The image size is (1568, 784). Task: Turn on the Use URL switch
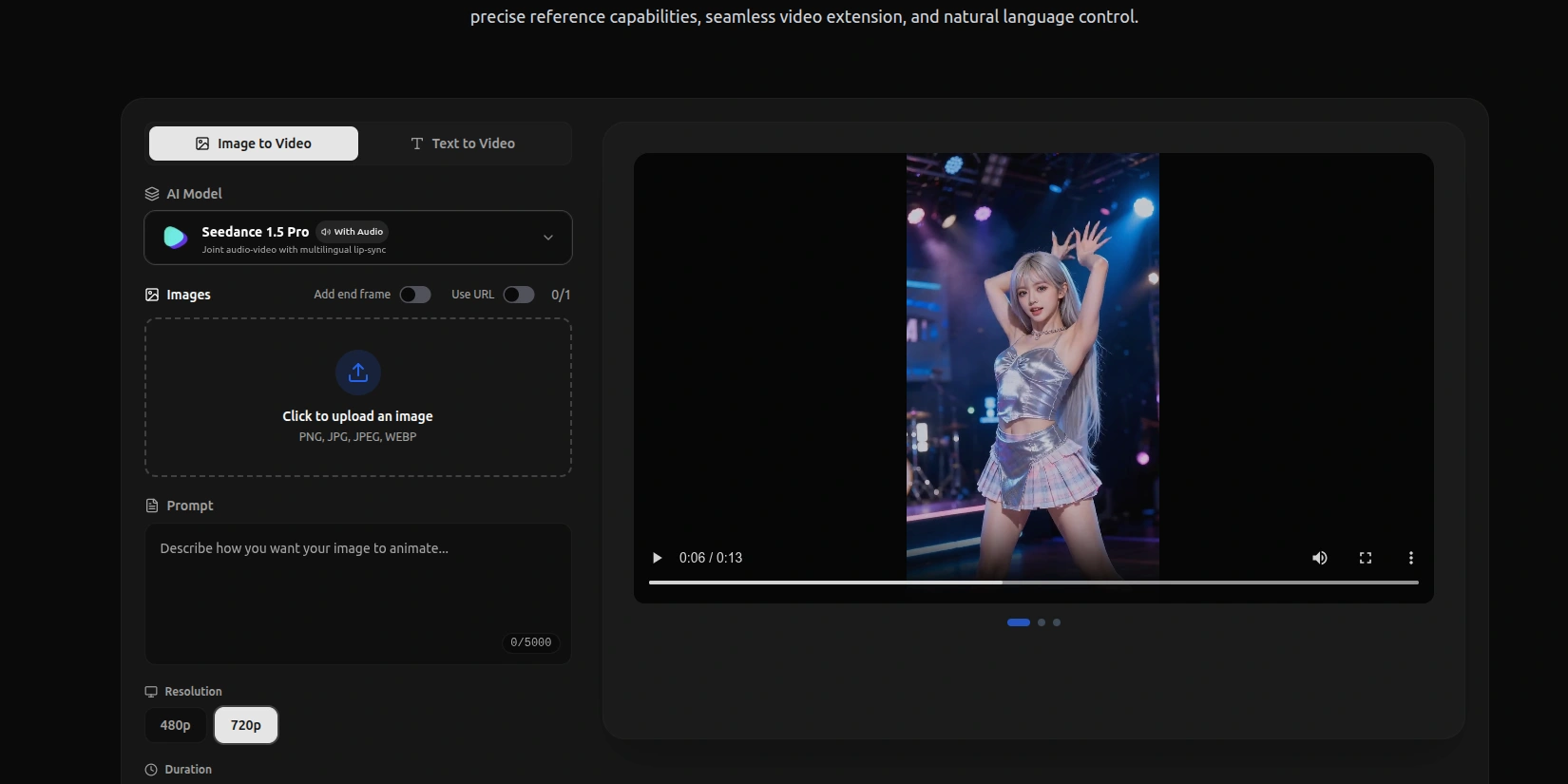point(518,295)
